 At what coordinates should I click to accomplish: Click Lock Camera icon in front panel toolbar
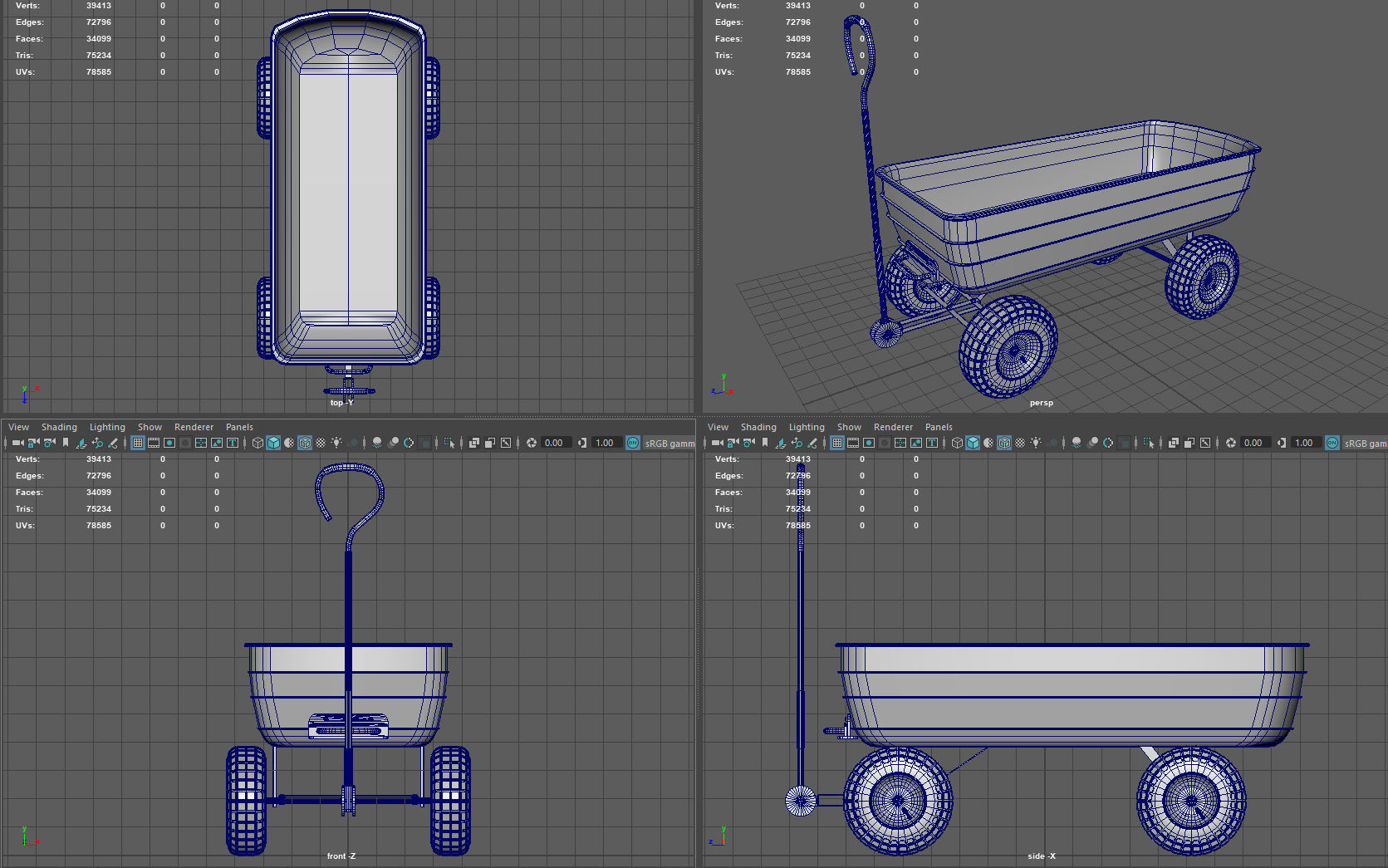(x=33, y=443)
